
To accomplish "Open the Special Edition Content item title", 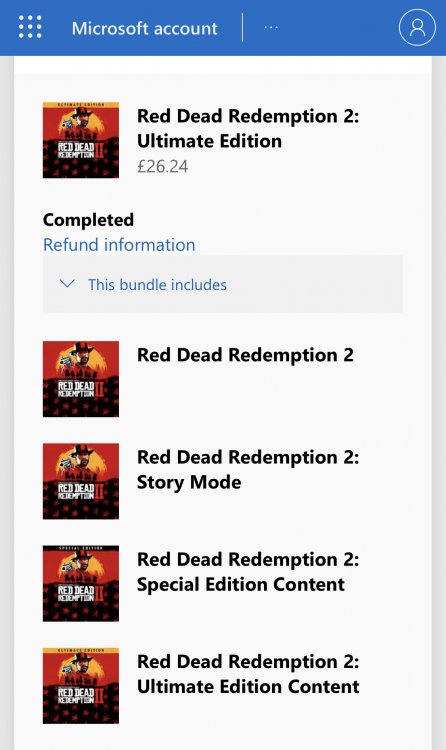I will click(x=248, y=572).
